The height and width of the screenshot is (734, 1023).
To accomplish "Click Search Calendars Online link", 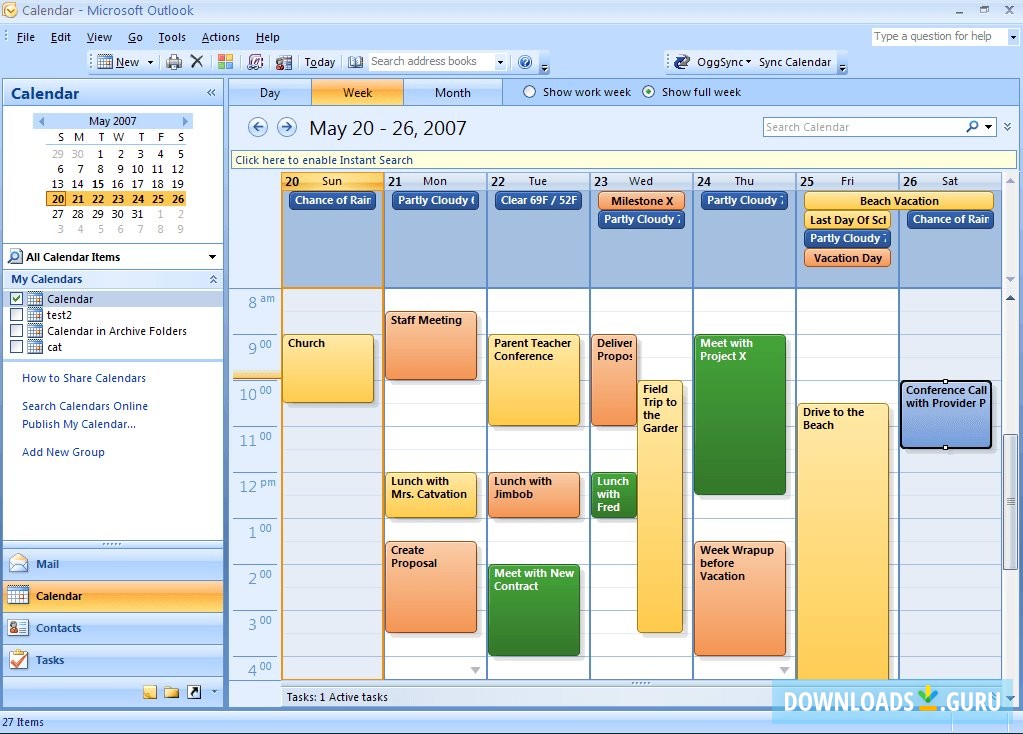I will [85, 406].
